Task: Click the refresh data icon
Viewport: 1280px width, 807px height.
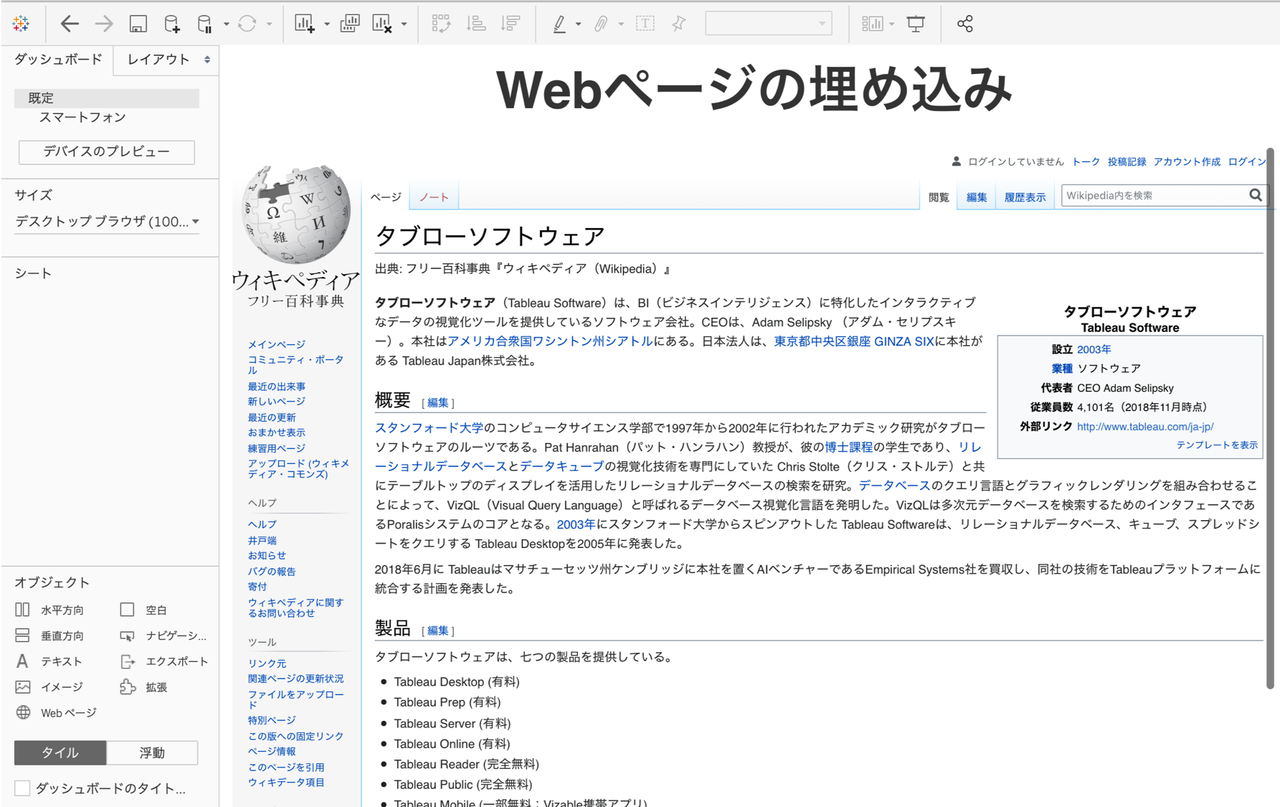Action: point(247,24)
